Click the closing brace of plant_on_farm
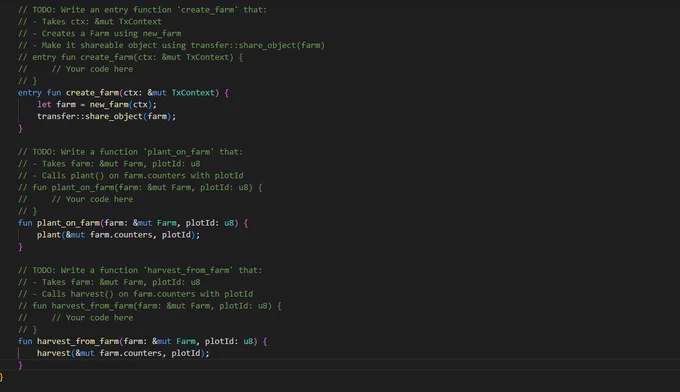Viewport: 680px width, 392px height. [x=20, y=246]
